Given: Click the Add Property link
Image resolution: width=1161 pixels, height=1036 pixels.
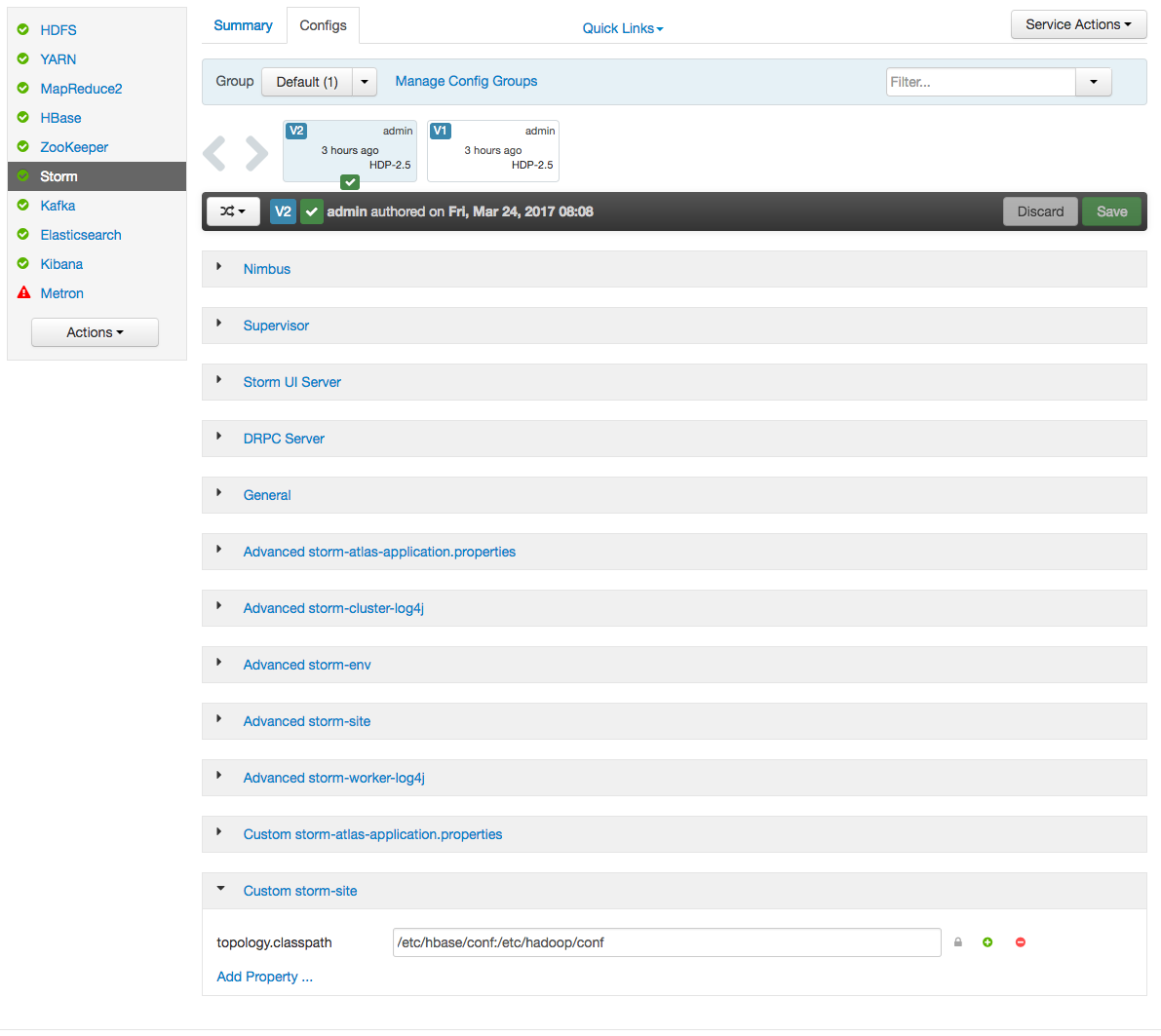Looking at the screenshot, I should 264,977.
